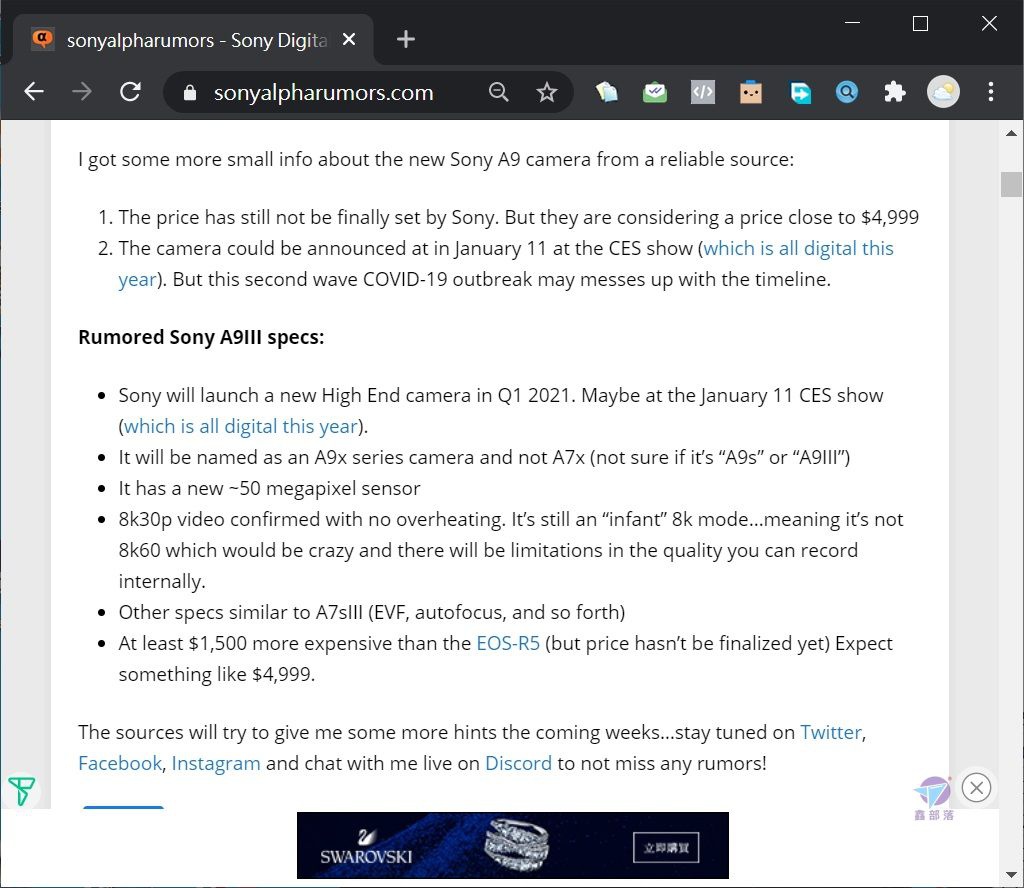1024x888 pixels.
Task: Go back to the previous page
Action: pos(34,92)
